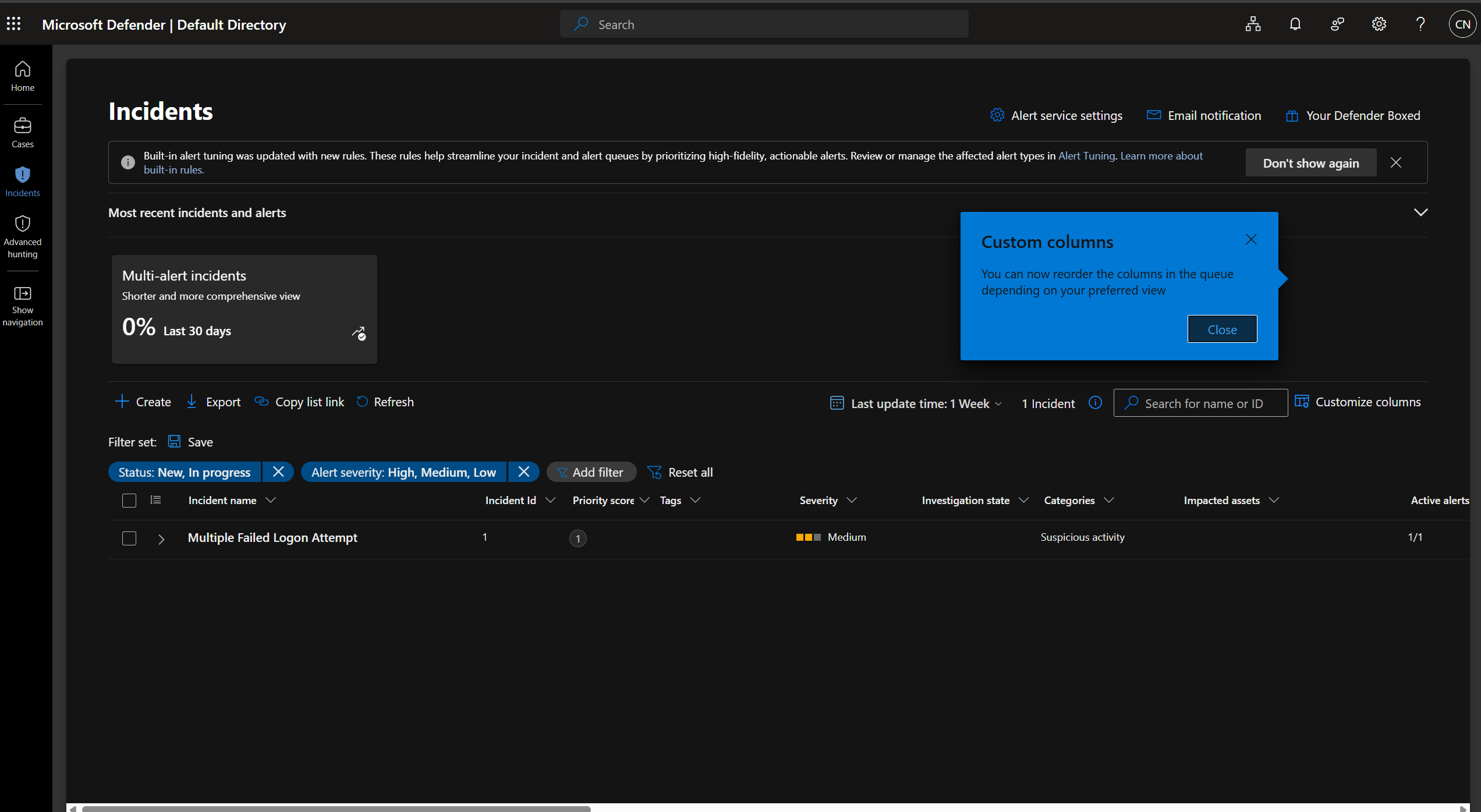1481x812 pixels.
Task: Click Refresh in the toolbar
Action: 385,402
